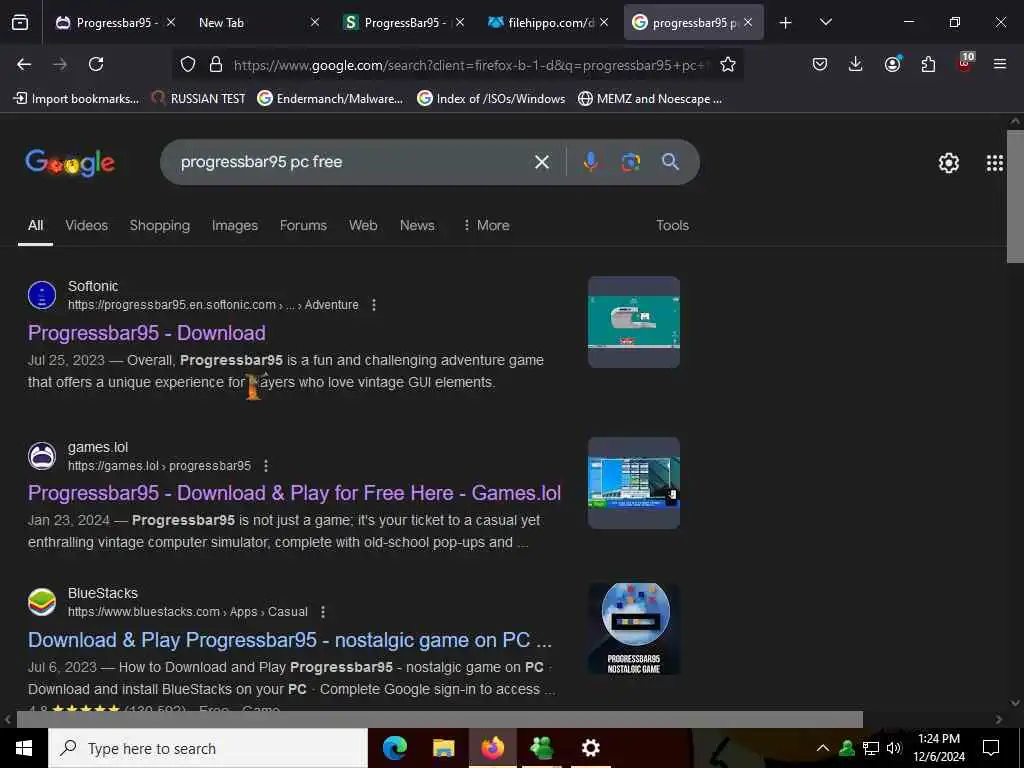Open notification center on taskbar
Viewport: 1024px width, 768px height.
tap(991, 748)
